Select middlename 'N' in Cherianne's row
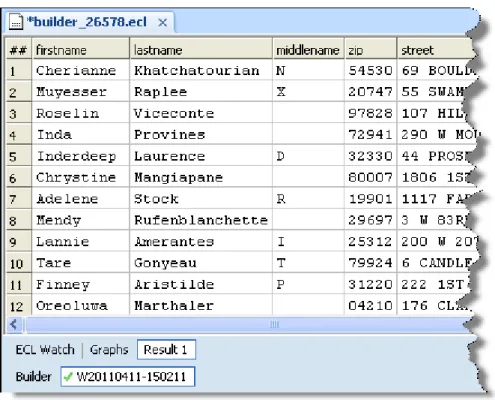 click(x=308, y=70)
